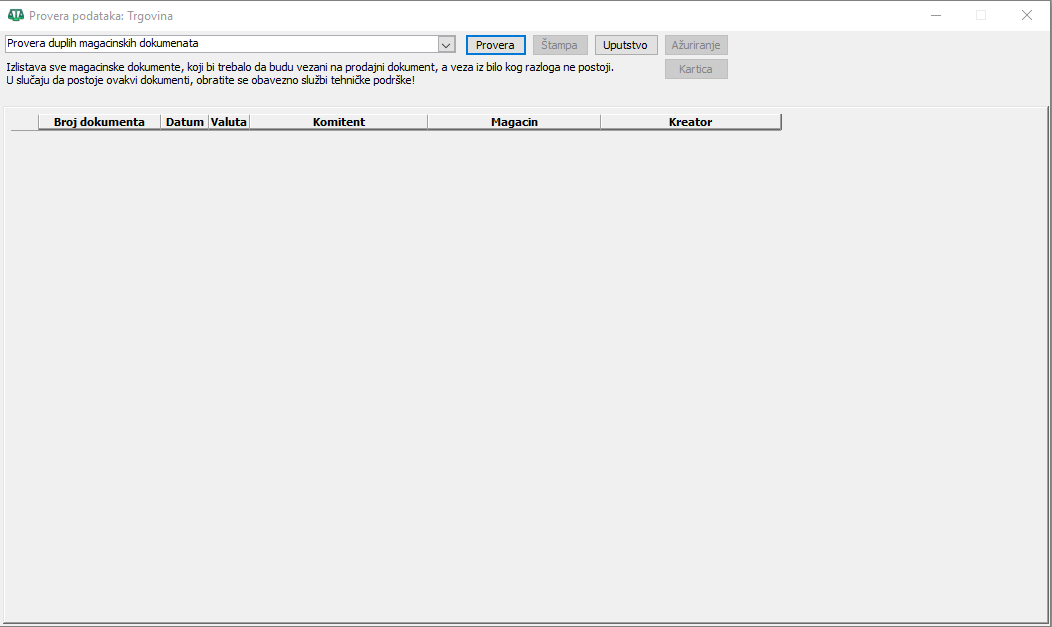Click the Magacin column header
1052x627 pixels.
[x=514, y=122]
